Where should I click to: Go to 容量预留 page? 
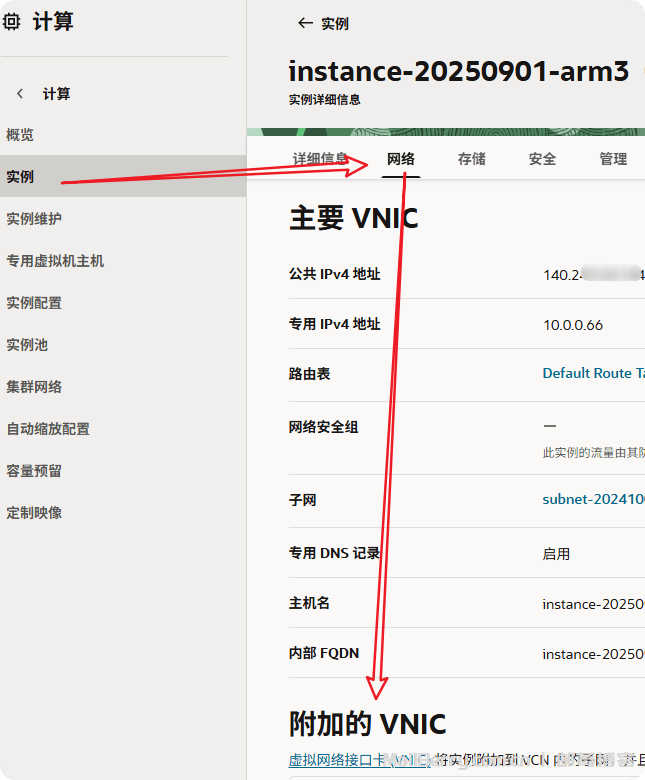(34, 471)
